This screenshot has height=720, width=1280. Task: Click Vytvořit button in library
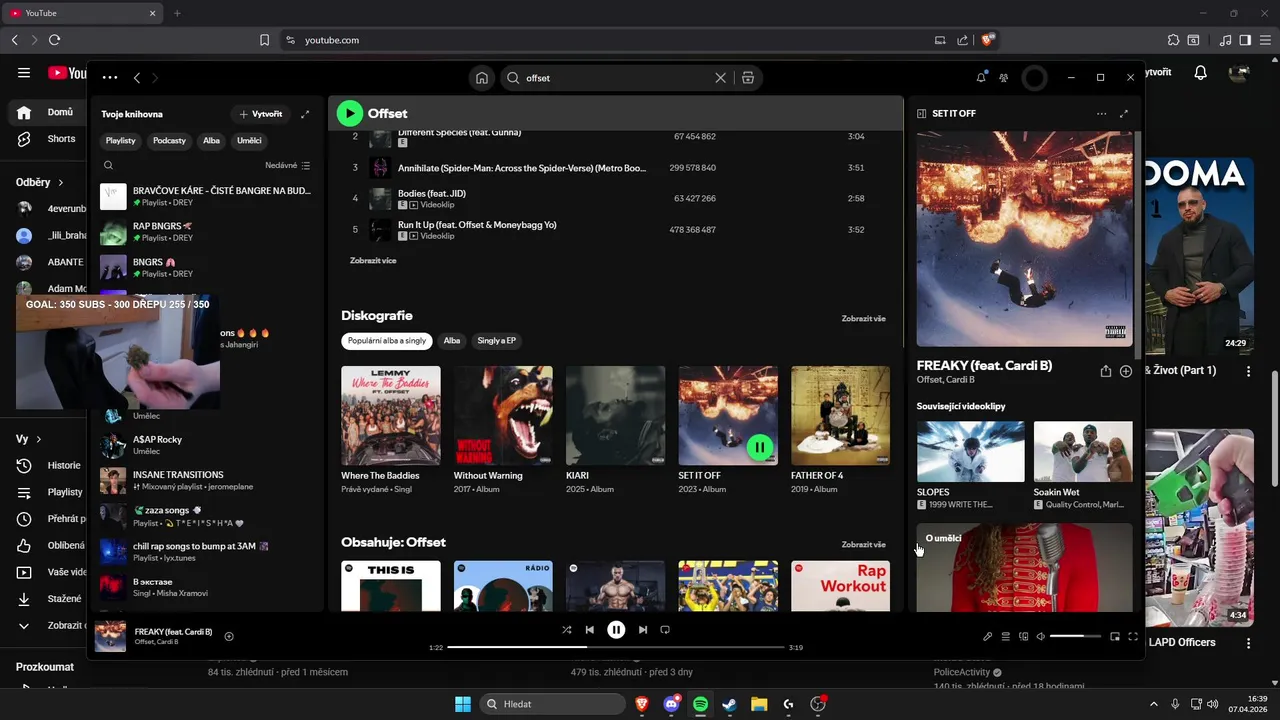pyautogui.click(x=261, y=114)
